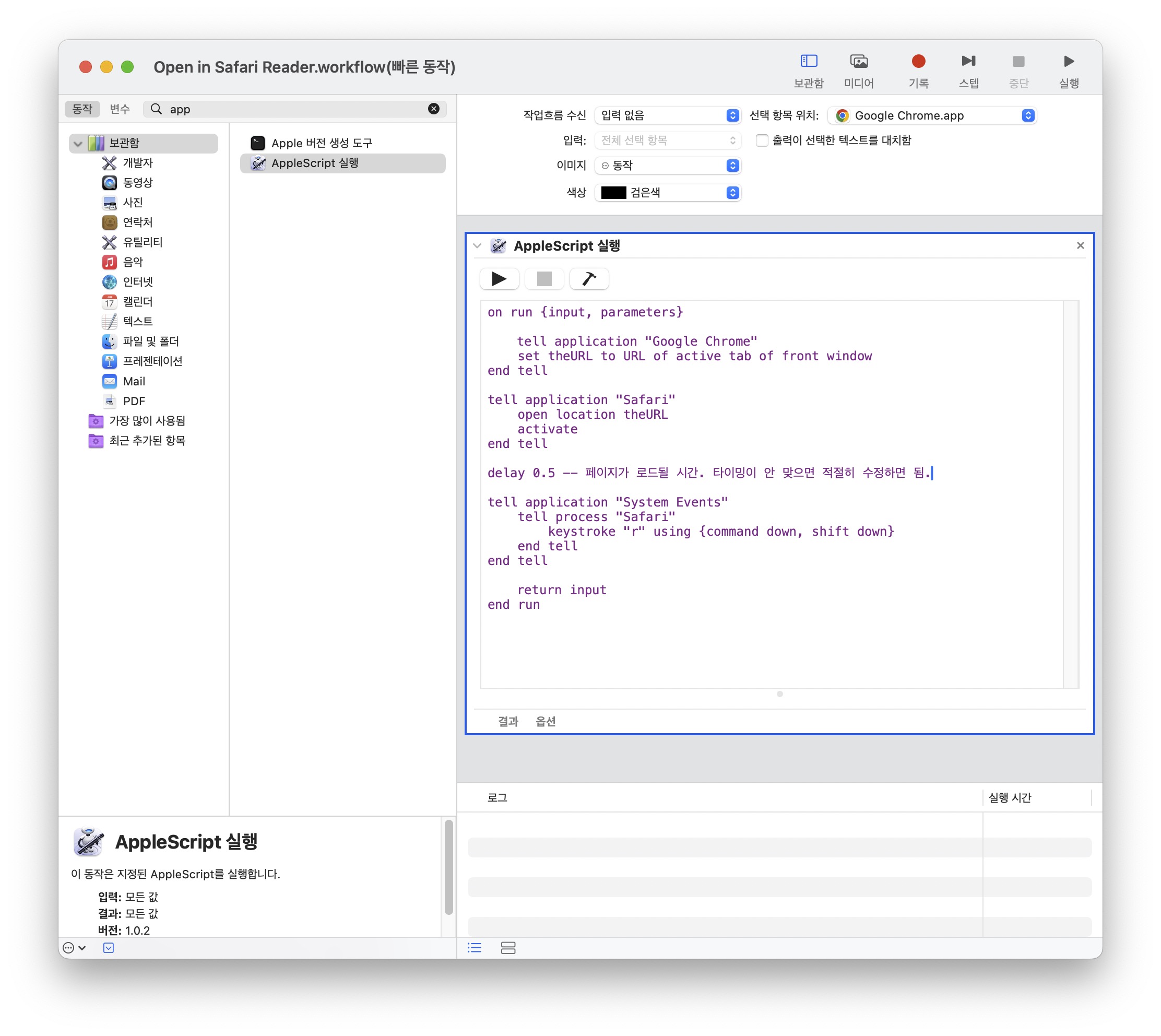The width and height of the screenshot is (1161, 1036).
Task: Clear the app search field
Action: (433, 109)
